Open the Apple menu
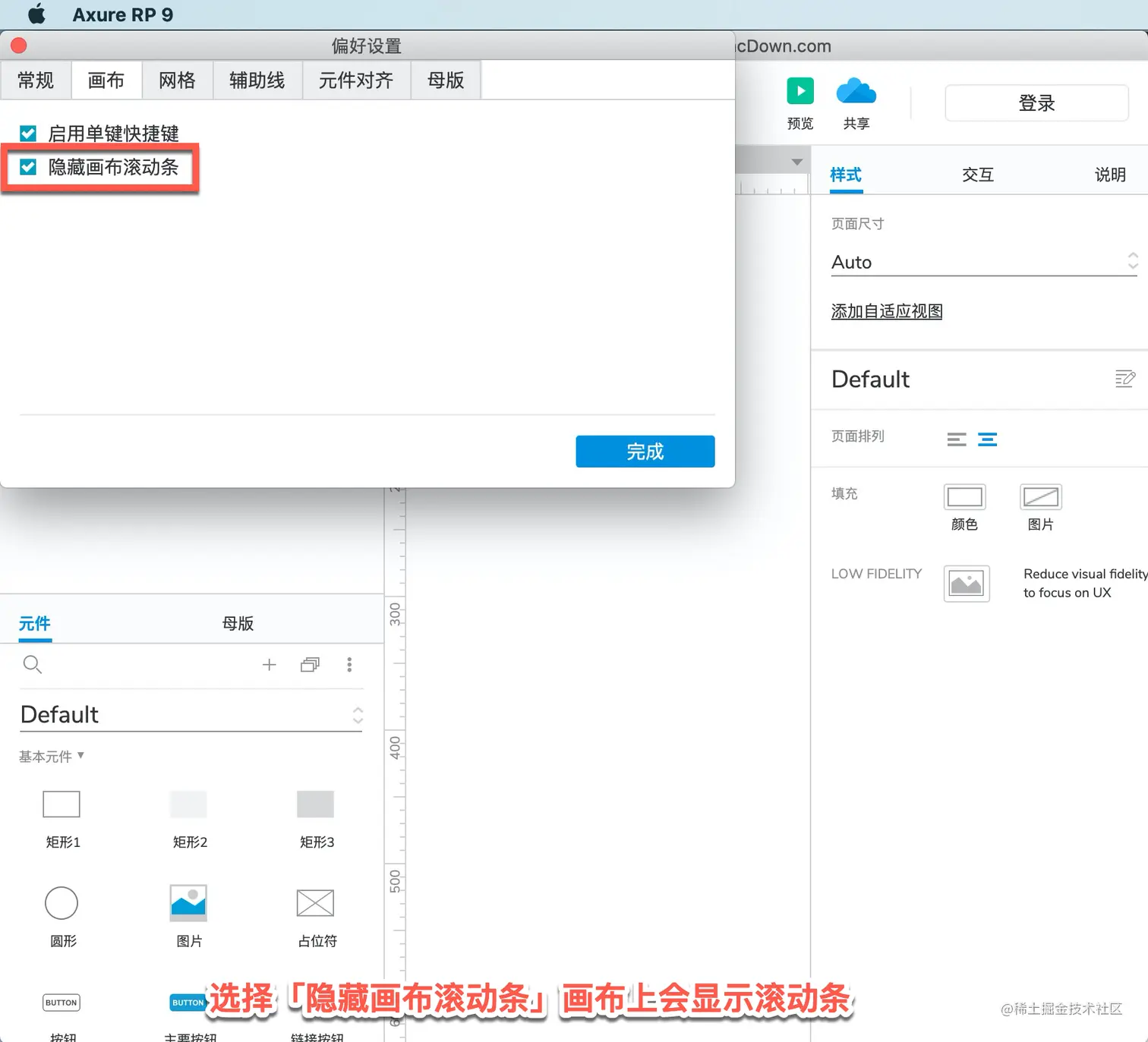1148x1042 pixels. 36,14
